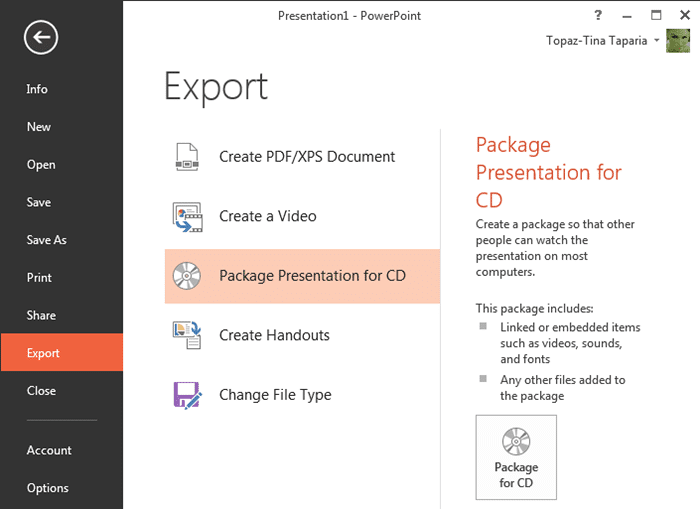Expand the account dropdown arrow by Topaz-Tina Taparia
Screen dimensions: 700x509
(x=657, y=40)
